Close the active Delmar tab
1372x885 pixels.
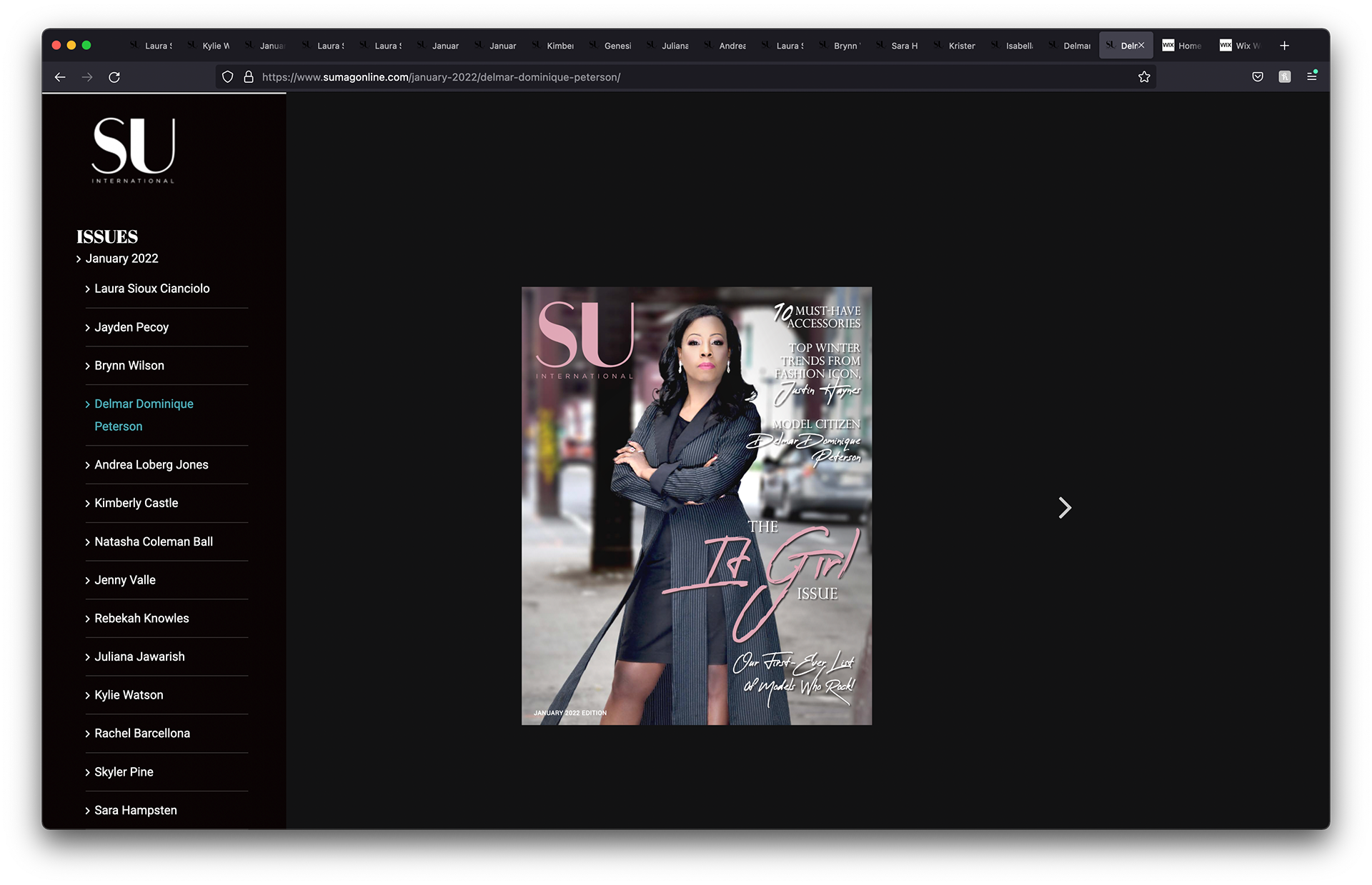pyautogui.click(x=1141, y=46)
